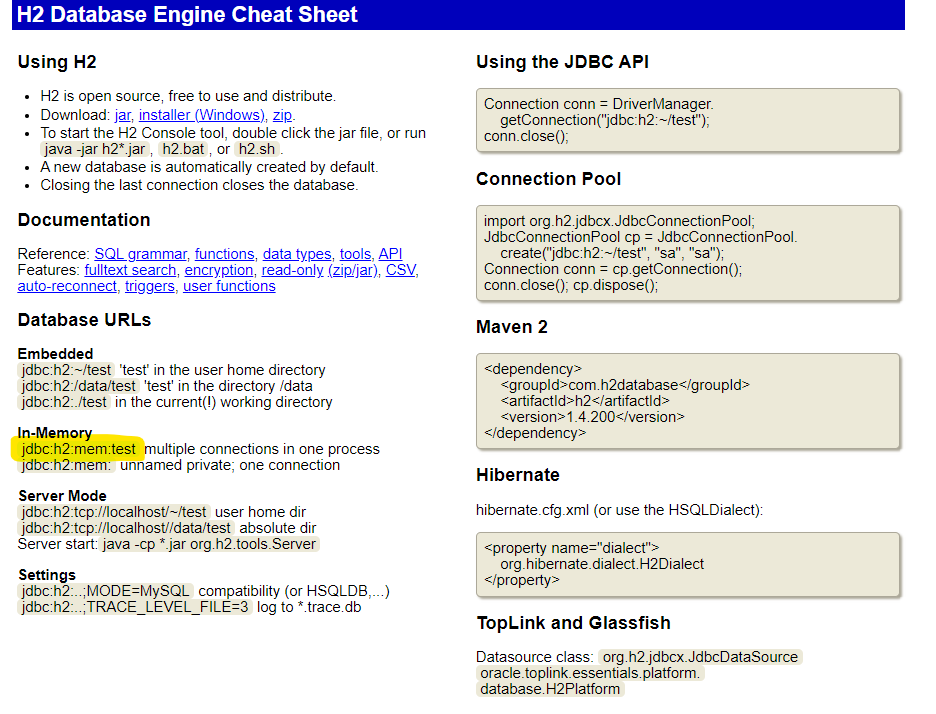Click the Hibernate heading
Image resolution: width=936 pixels, height=714 pixels.
tap(518, 475)
